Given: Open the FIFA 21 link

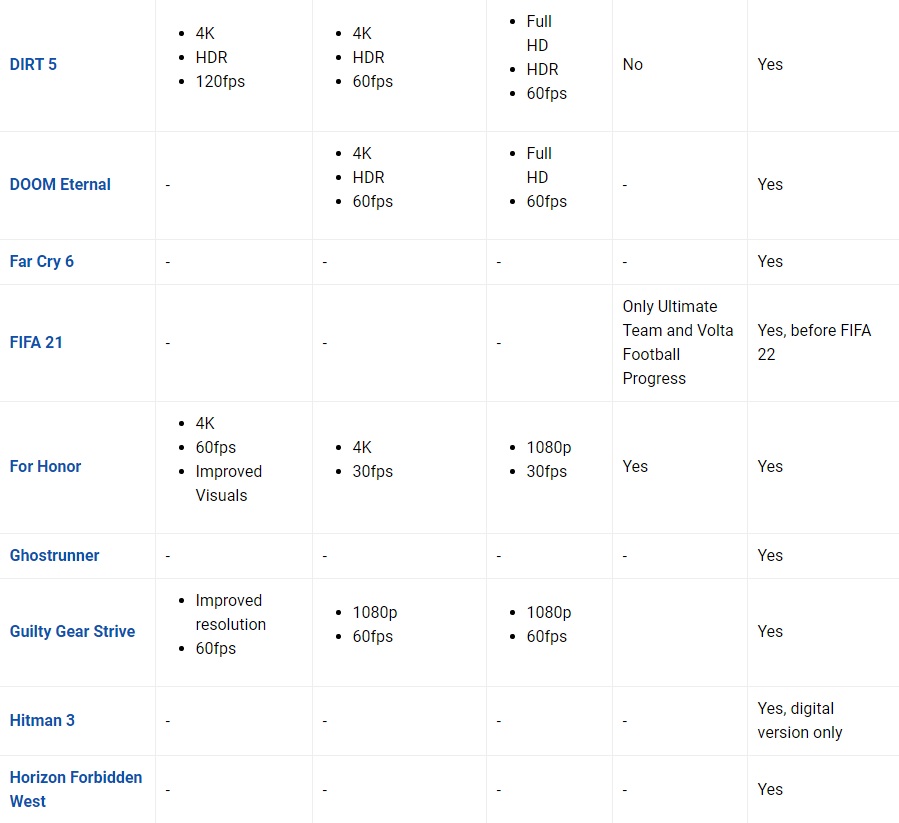Looking at the screenshot, I should pos(36,342).
